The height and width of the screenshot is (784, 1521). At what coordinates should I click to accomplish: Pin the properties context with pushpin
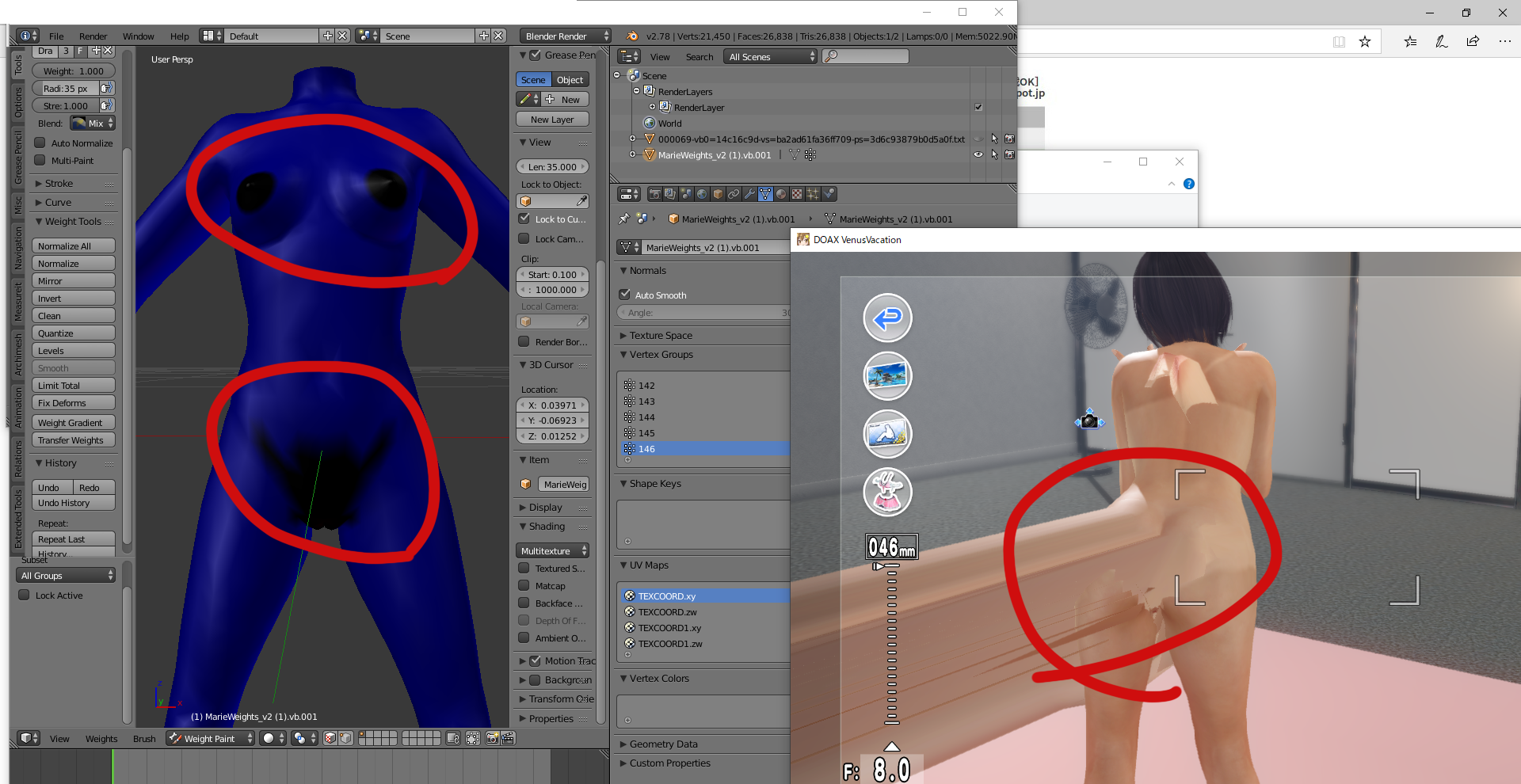pyautogui.click(x=624, y=219)
